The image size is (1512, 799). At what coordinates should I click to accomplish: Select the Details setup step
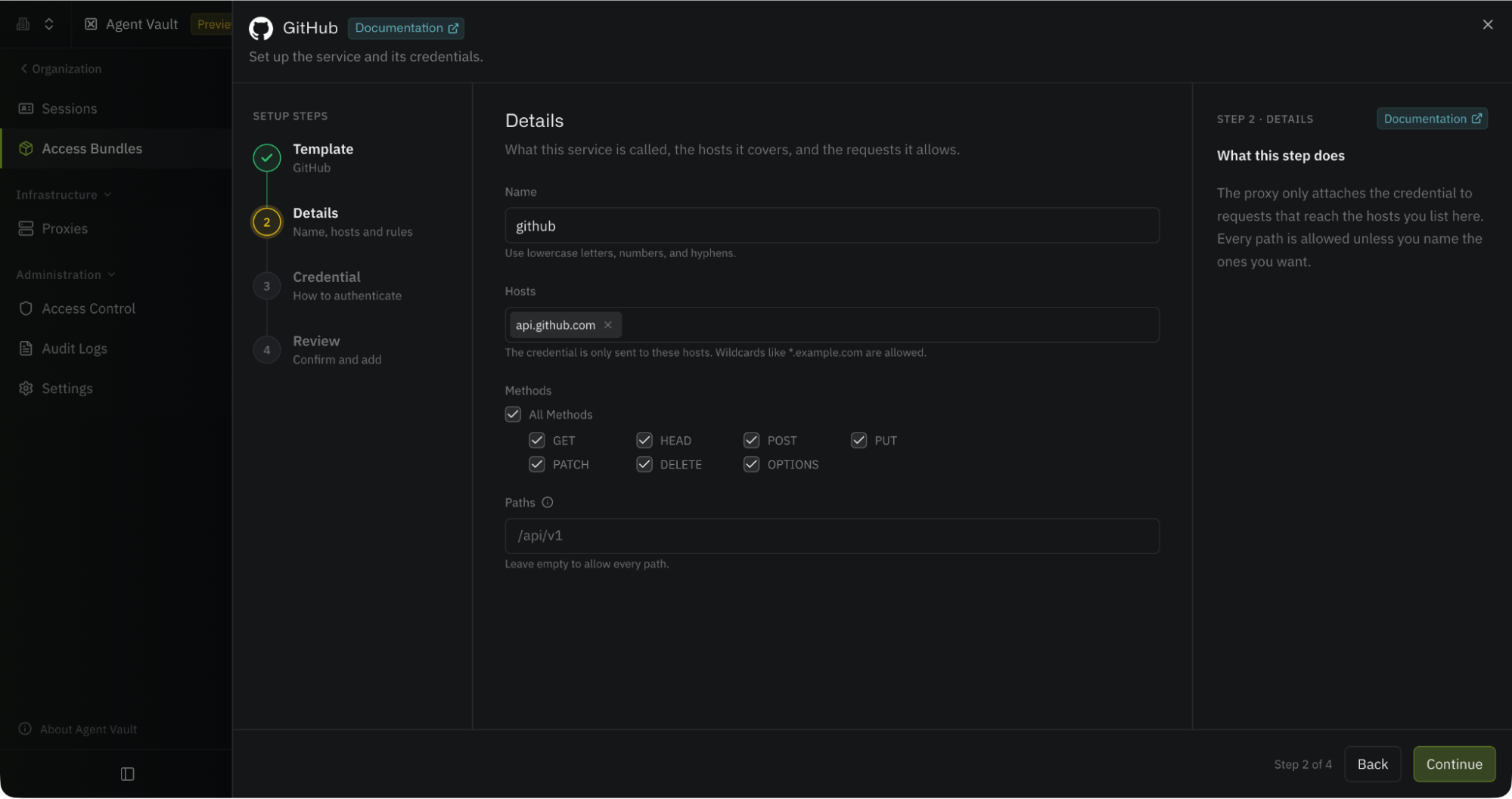click(x=333, y=222)
